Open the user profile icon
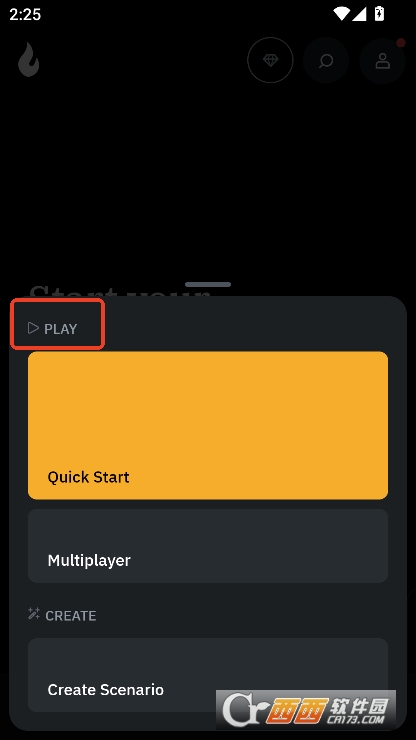The width and height of the screenshot is (416, 740). [x=382, y=61]
